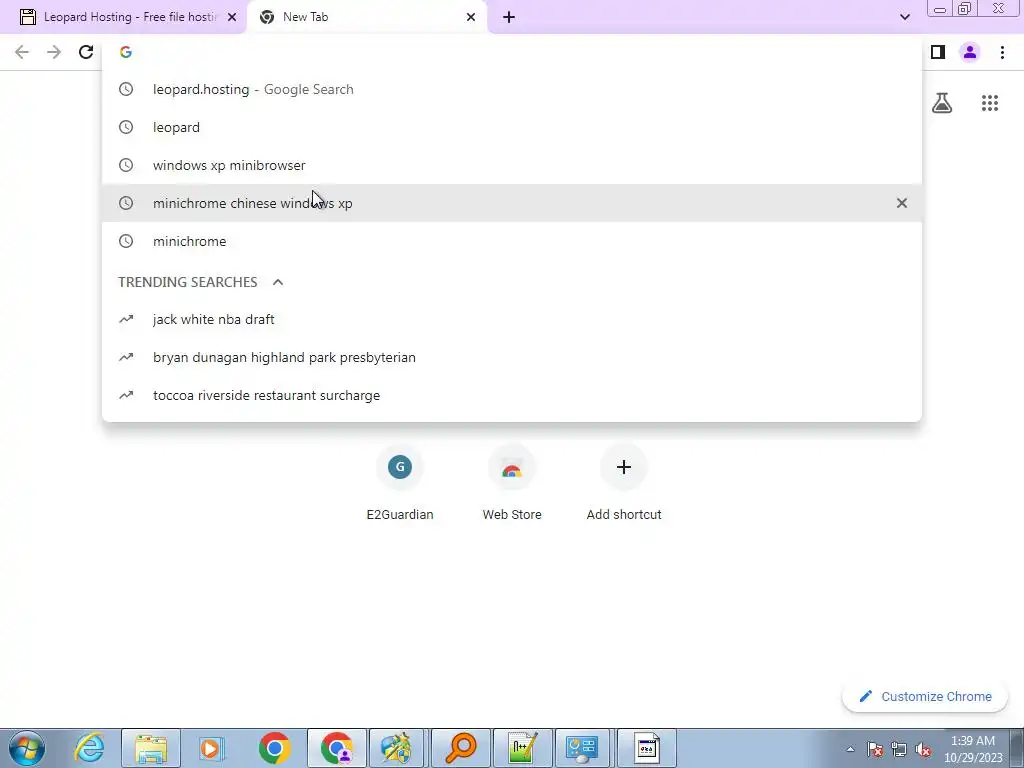Select the 'minichrome' suggestion
This screenshot has height=768, width=1024.
(x=512, y=241)
